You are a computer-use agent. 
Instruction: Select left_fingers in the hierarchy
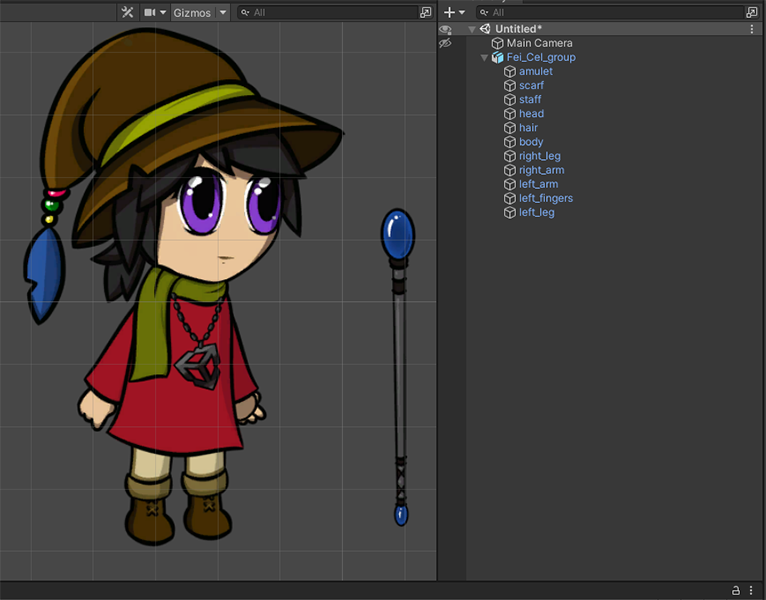coord(545,198)
